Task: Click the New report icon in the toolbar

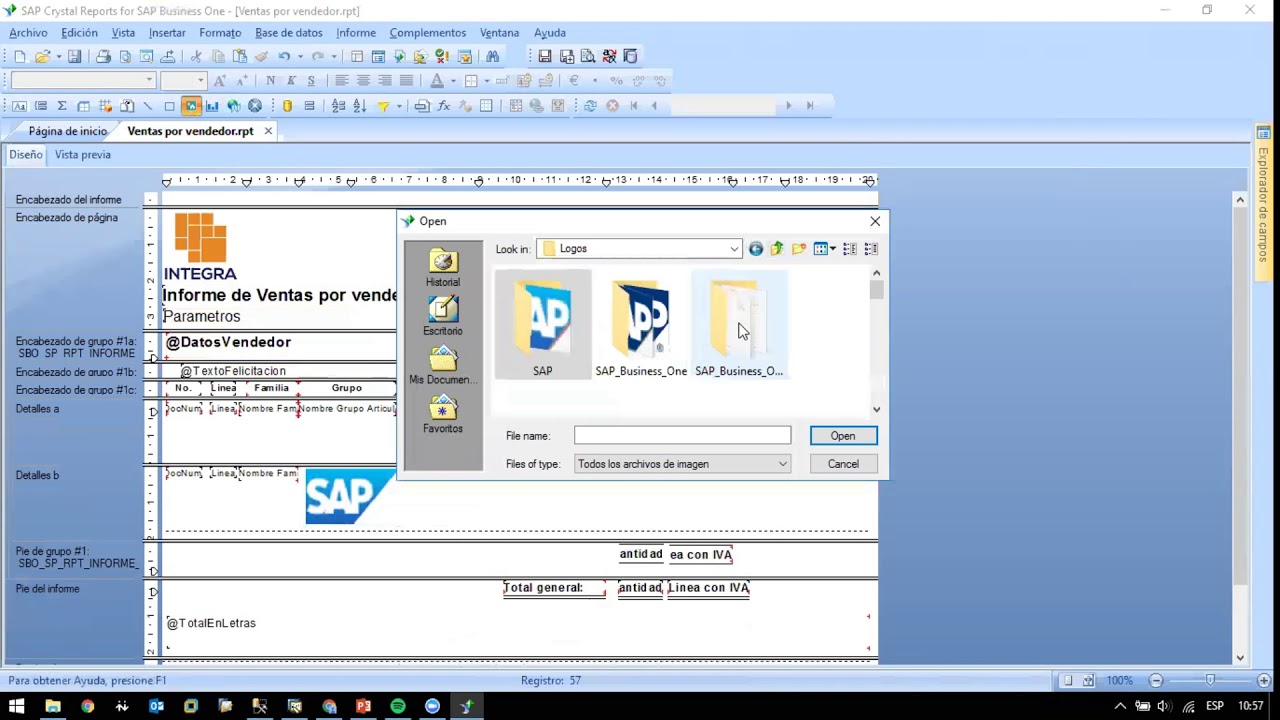Action: point(19,57)
